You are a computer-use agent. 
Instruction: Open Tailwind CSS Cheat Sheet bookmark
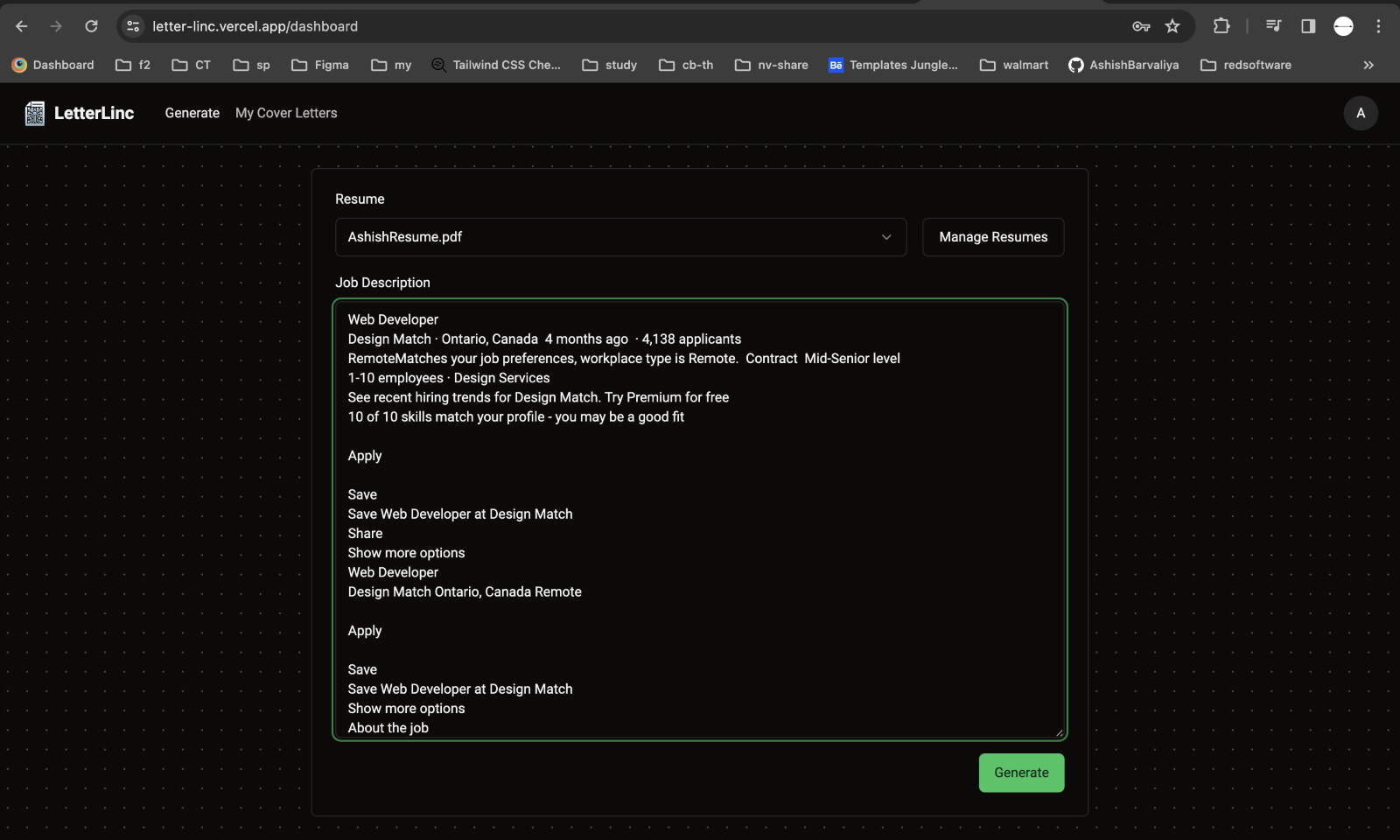pyautogui.click(x=496, y=65)
